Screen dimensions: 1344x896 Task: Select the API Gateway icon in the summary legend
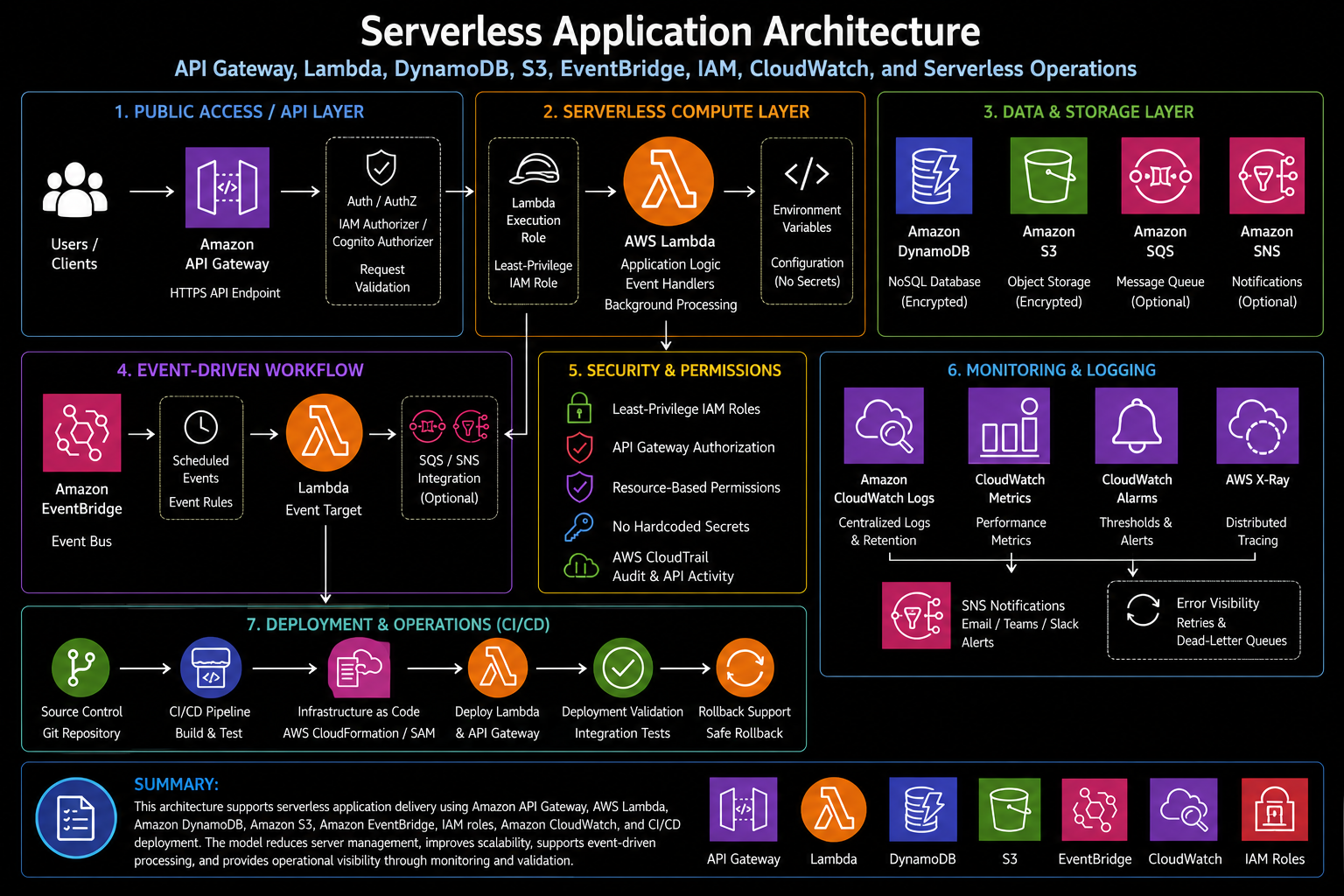[743, 809]
